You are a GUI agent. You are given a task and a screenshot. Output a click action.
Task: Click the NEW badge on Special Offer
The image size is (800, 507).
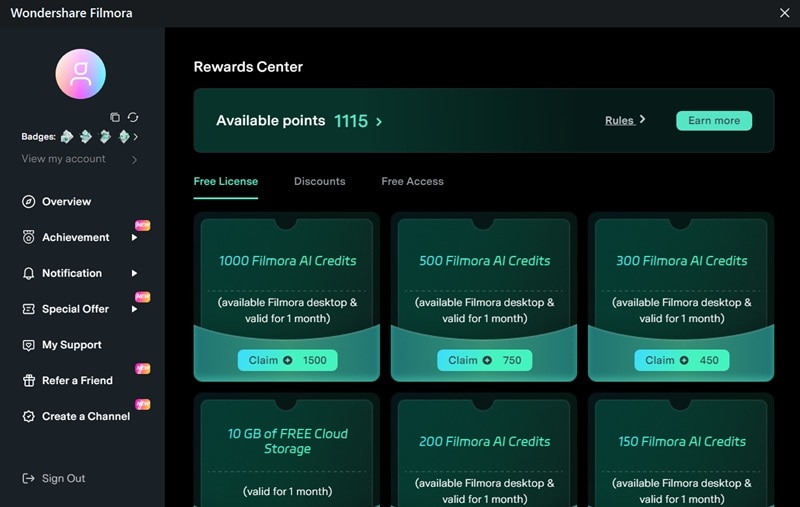pyautogui.click(x=142, y=297)
